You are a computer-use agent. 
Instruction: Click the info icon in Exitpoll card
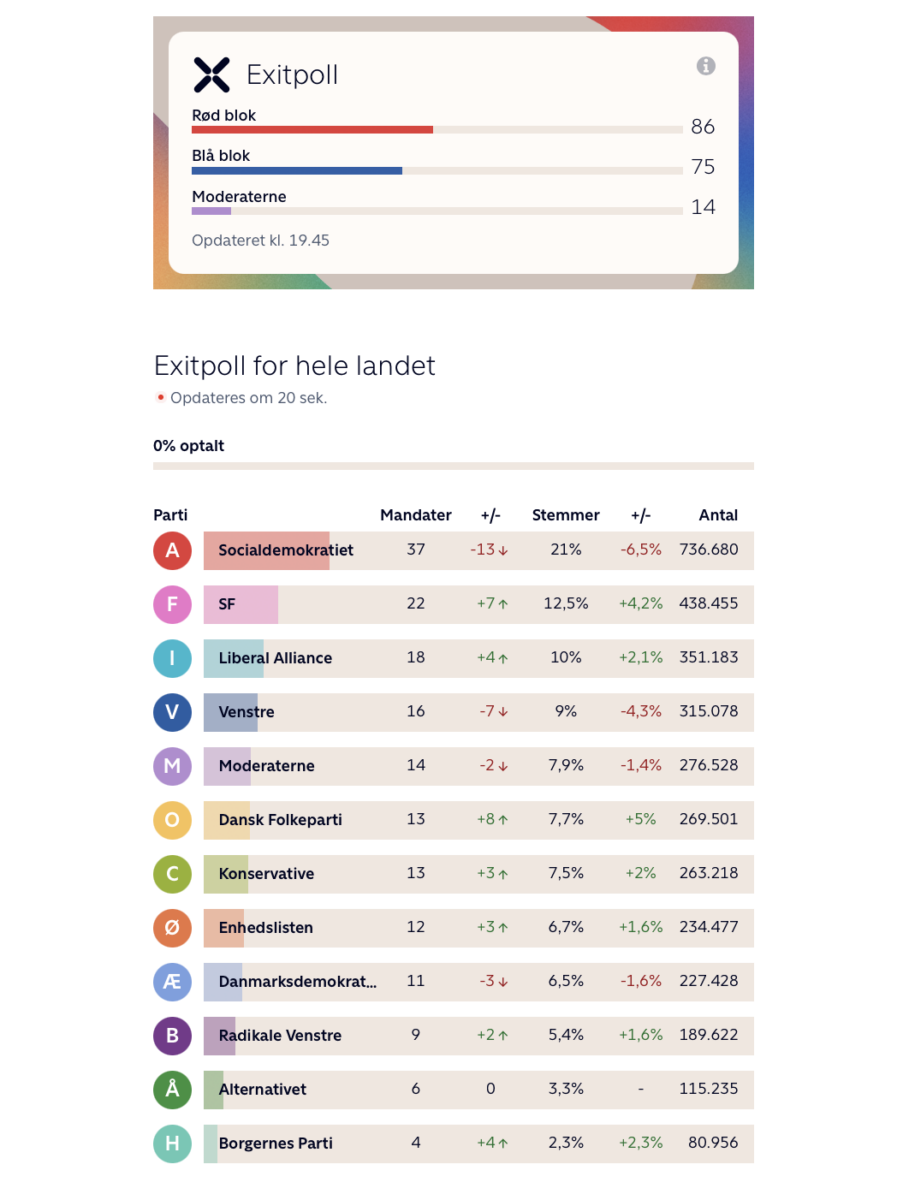tap(706, 66)
